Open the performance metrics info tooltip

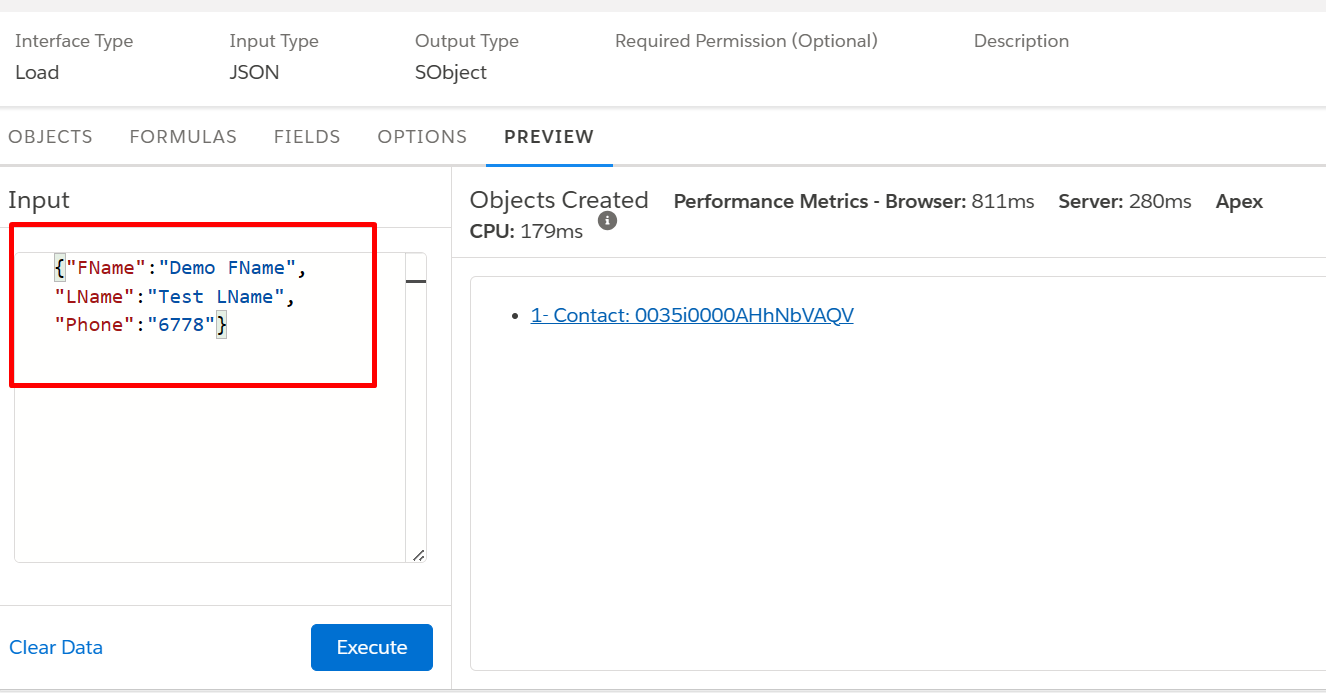(x=607, y=221)
